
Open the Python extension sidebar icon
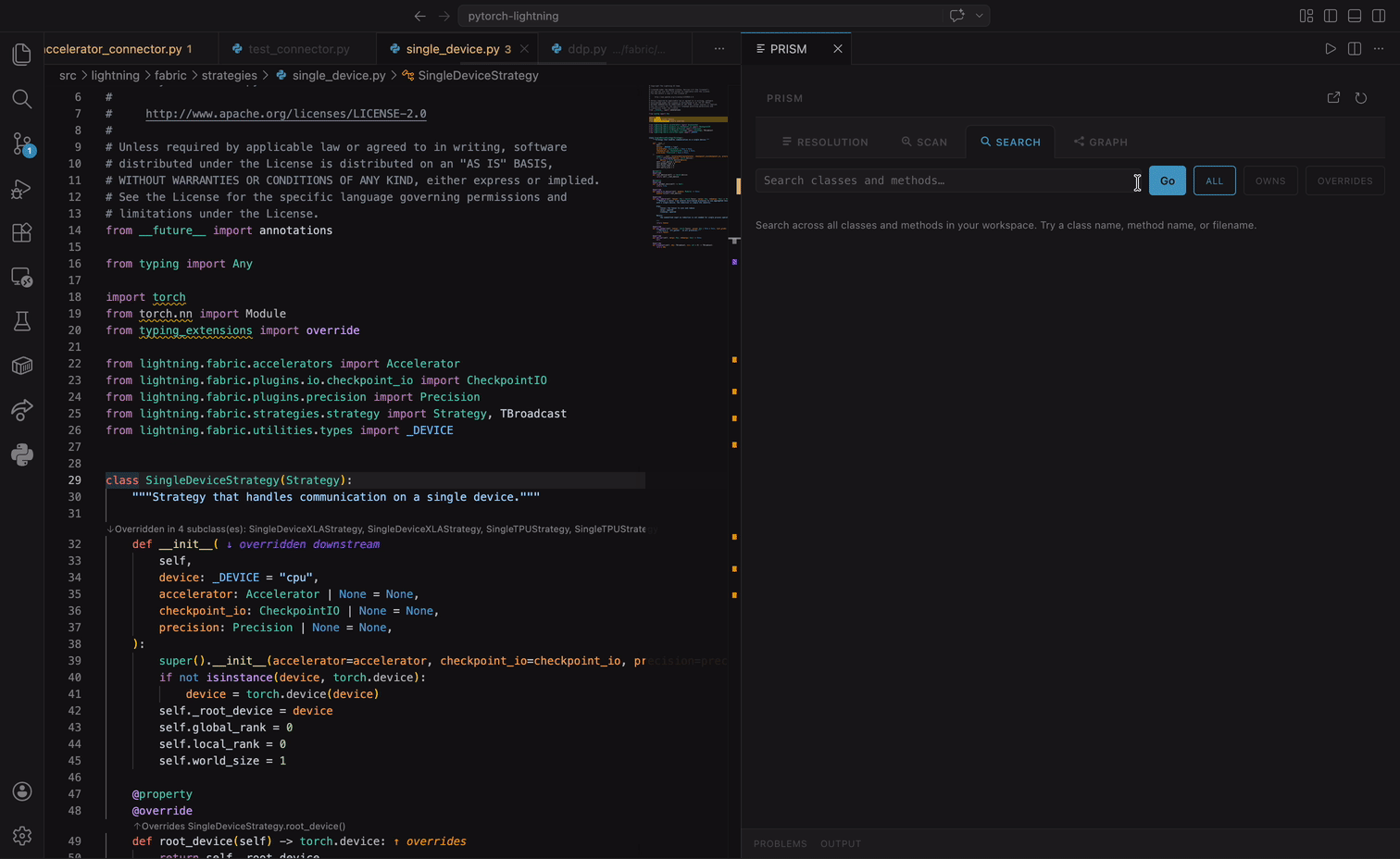tap(22, 454)
